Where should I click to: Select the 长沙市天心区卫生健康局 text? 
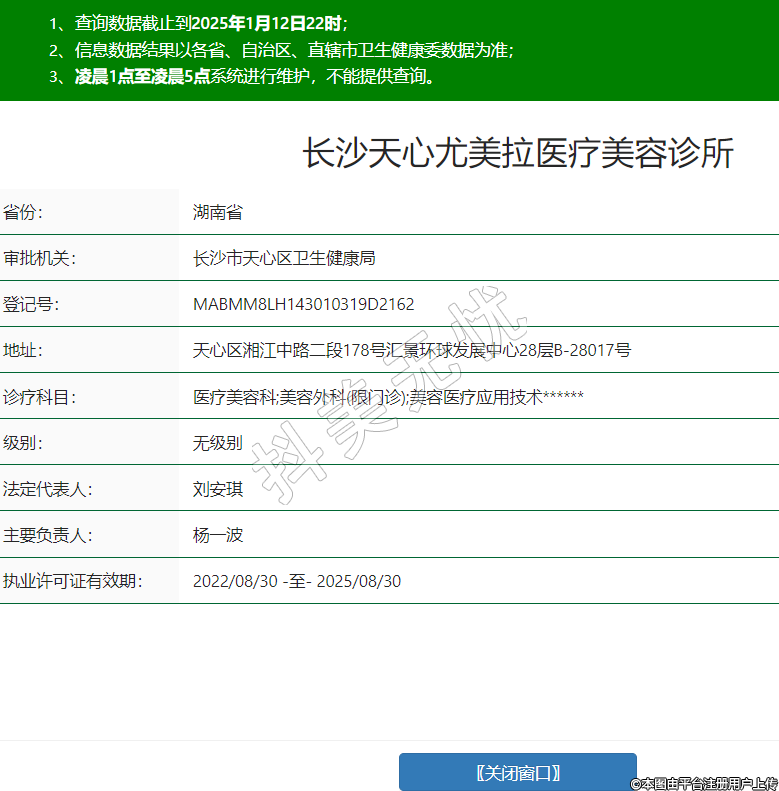(284, 258)
